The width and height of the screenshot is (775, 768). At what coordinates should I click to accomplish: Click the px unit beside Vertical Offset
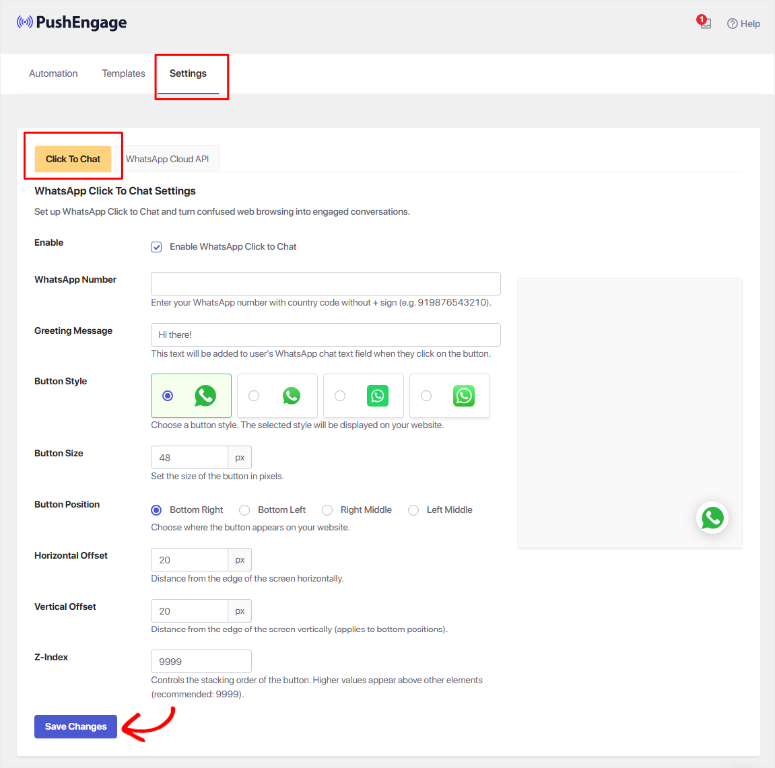tap(240, 611)
